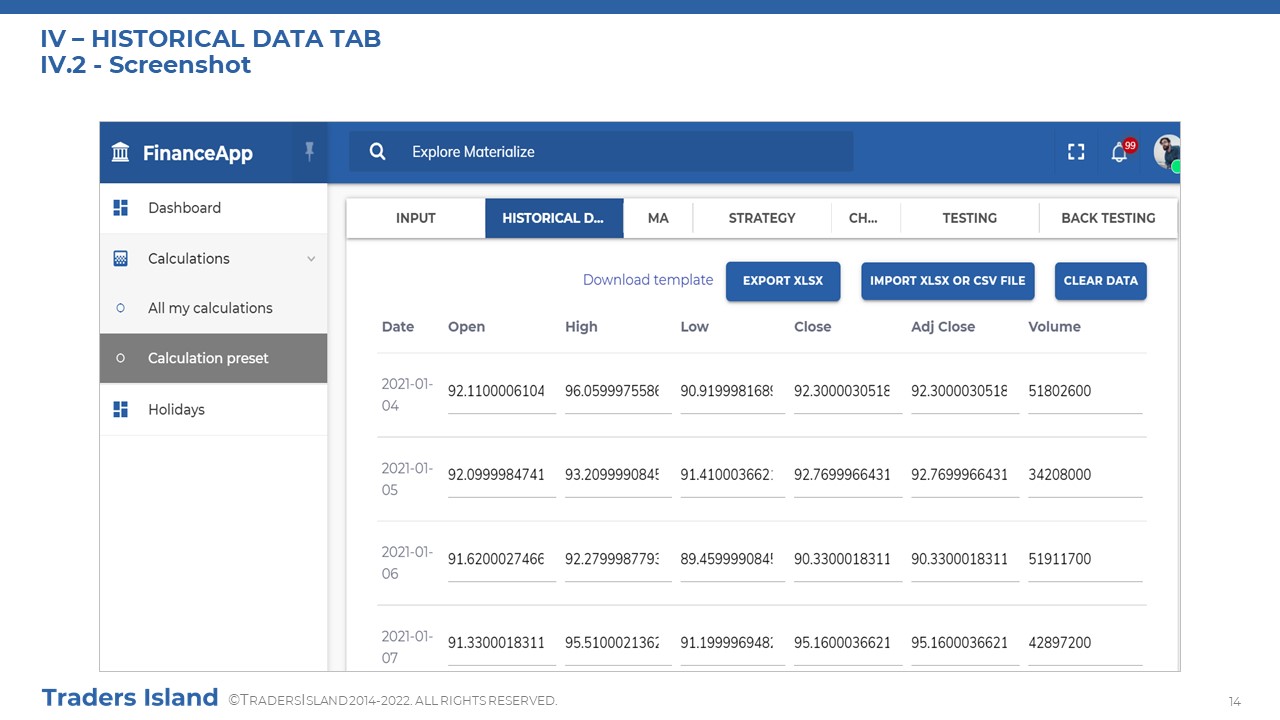Edit the Open value for 2021-01-04
The image size is (1280, 720).
[502, 392]
